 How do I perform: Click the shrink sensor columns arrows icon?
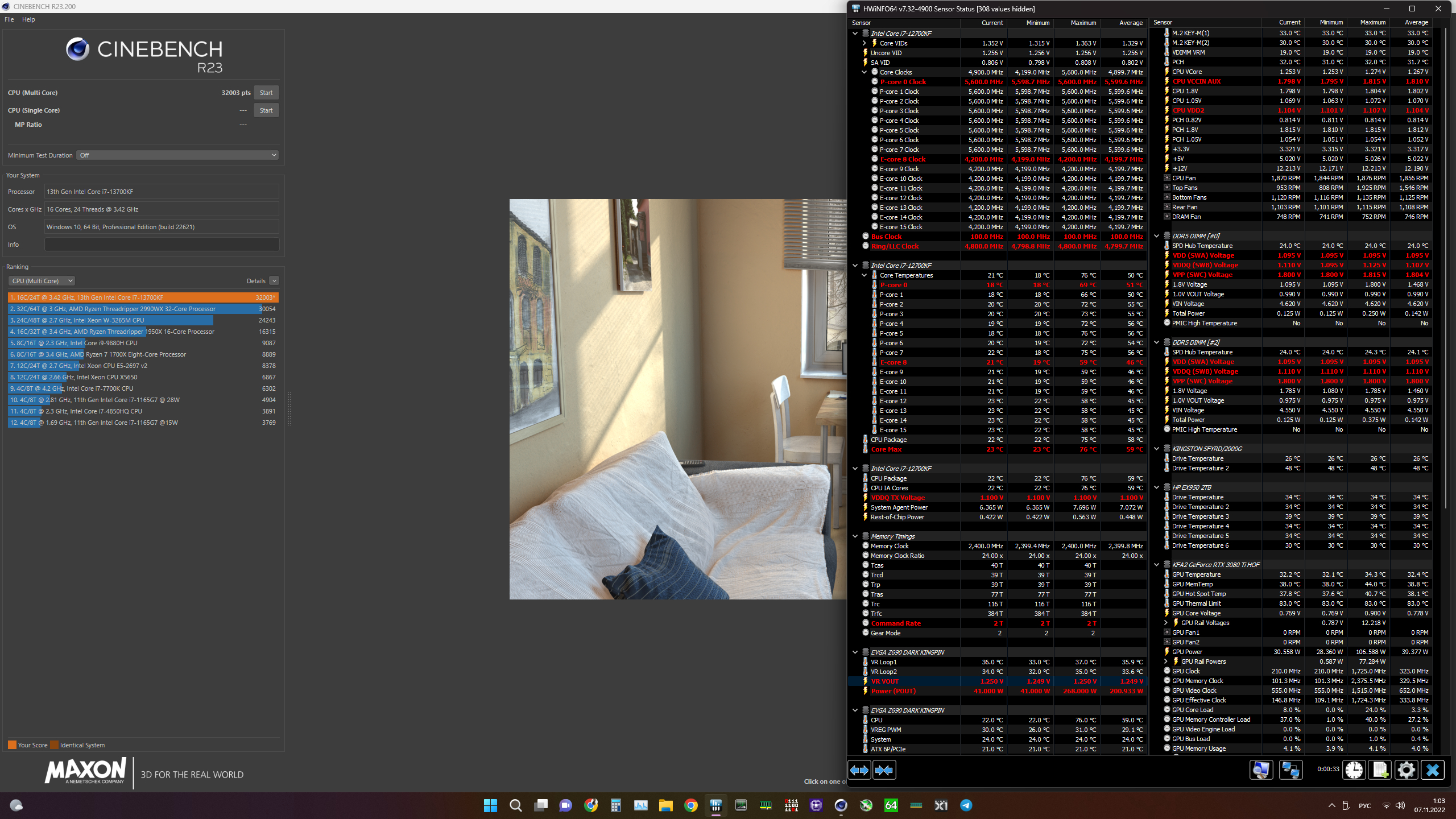(x=884, y=770)
